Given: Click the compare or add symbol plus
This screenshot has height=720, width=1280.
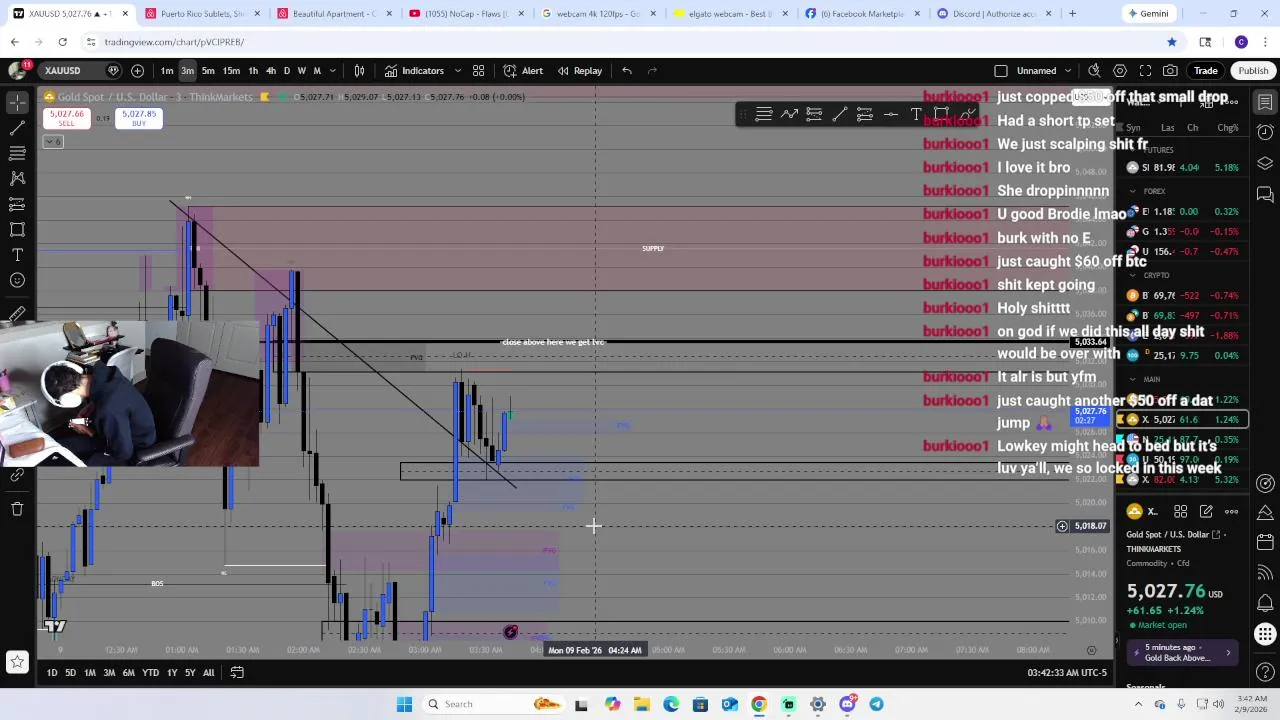Looking at the screenshot, I should (x=137, y=71).
